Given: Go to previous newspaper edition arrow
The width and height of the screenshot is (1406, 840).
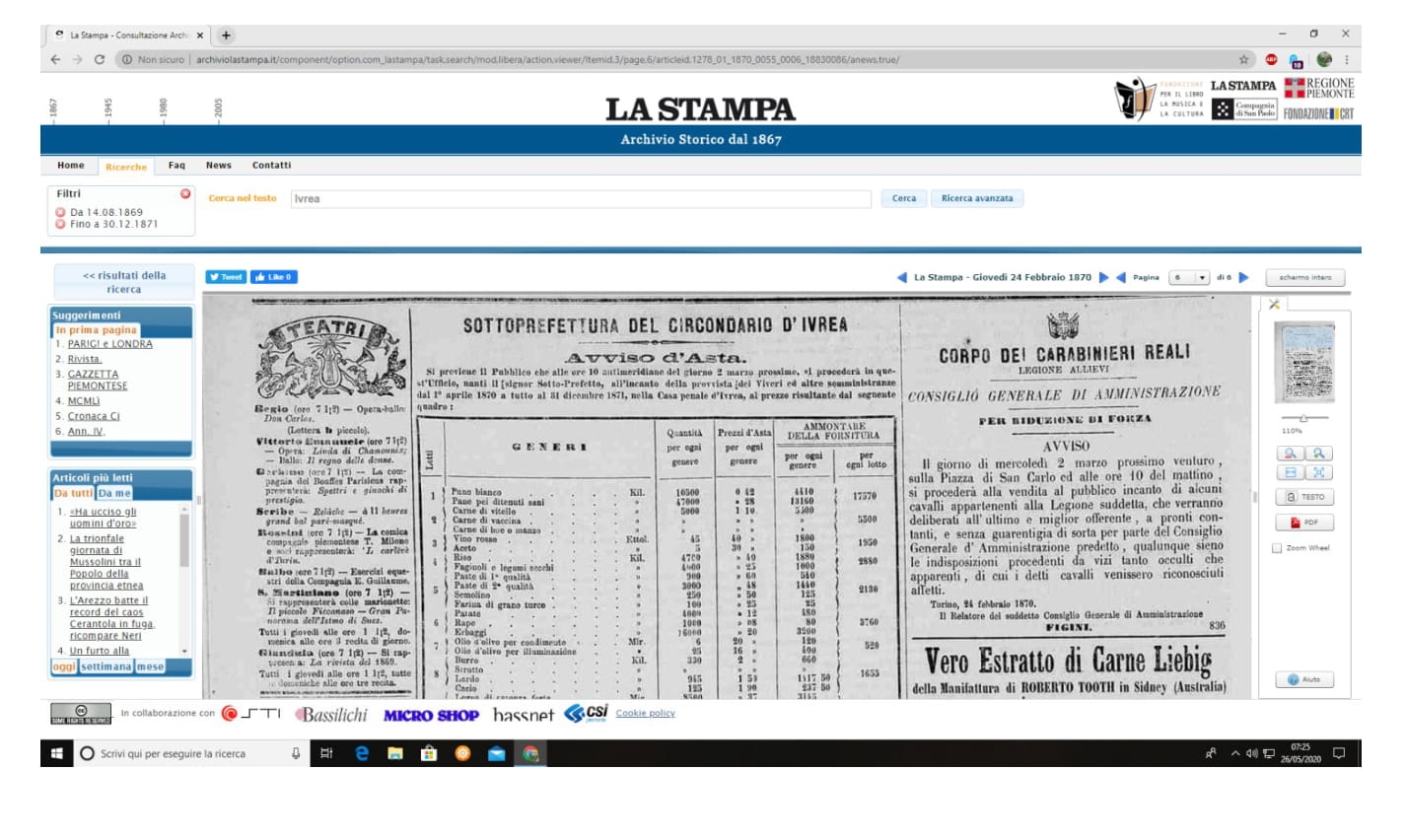Looking at the screenshot, I should tap(902, 278).
